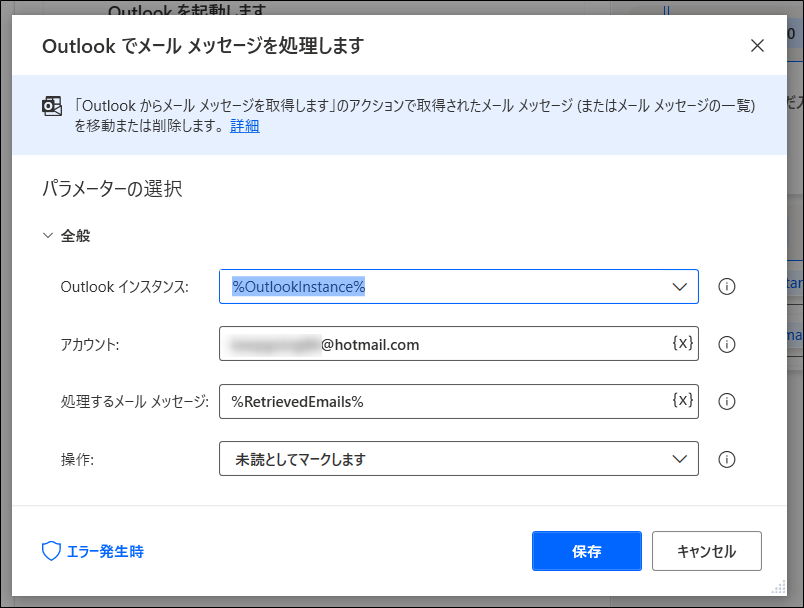This screenshot has height=608, width=804.
Task: Click the Outlook インスタンス: label
Action: tap(125, 287)
